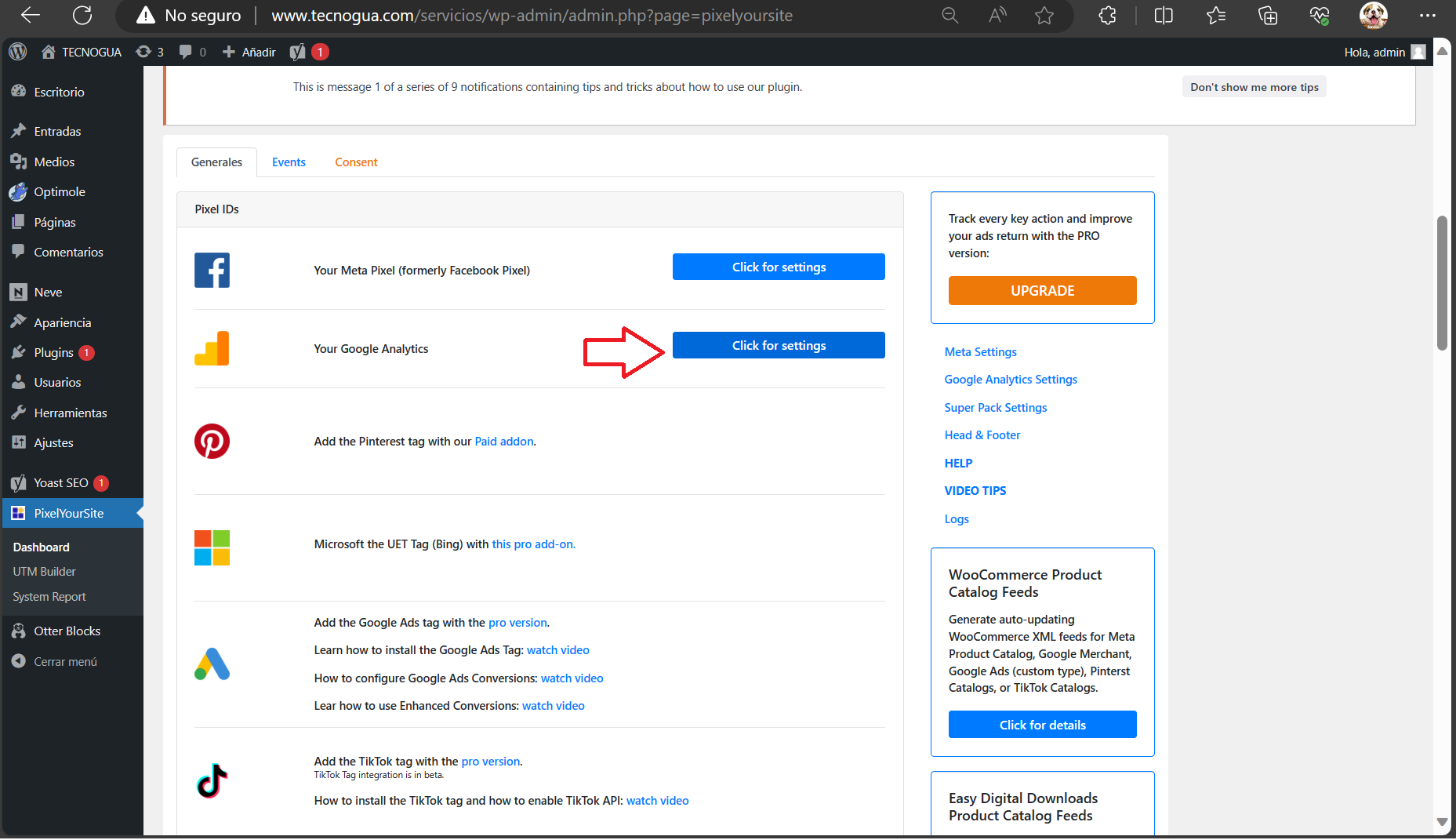
Task: Click WooCommerce Click for details button
Action: [x=1042, y=725]
